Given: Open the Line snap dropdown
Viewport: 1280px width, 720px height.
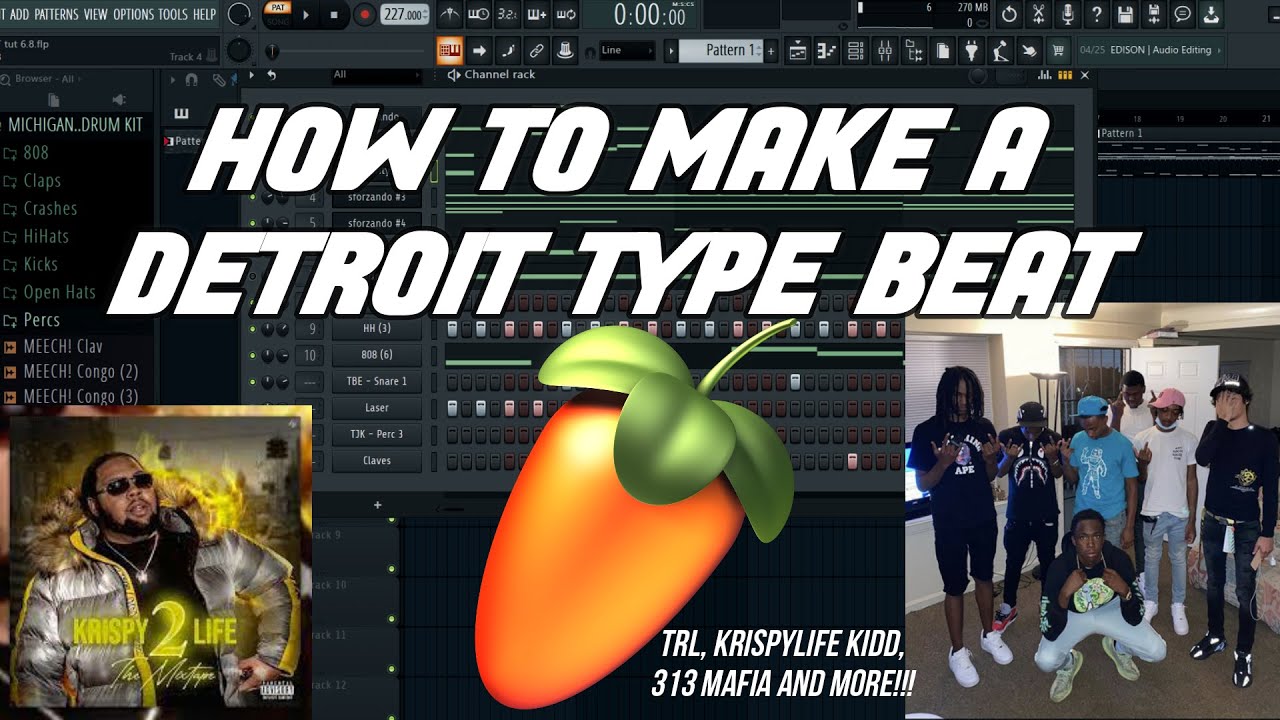Looking at the screenshot, I should tap(627, 50).
